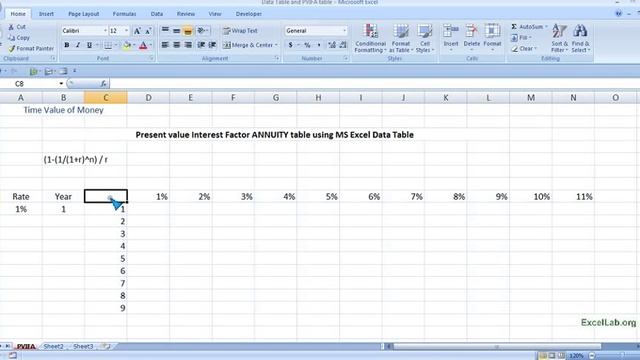This screenshot has width=640, height=360.
Task: Toggle Bold formatting
Action: [67, 45]
